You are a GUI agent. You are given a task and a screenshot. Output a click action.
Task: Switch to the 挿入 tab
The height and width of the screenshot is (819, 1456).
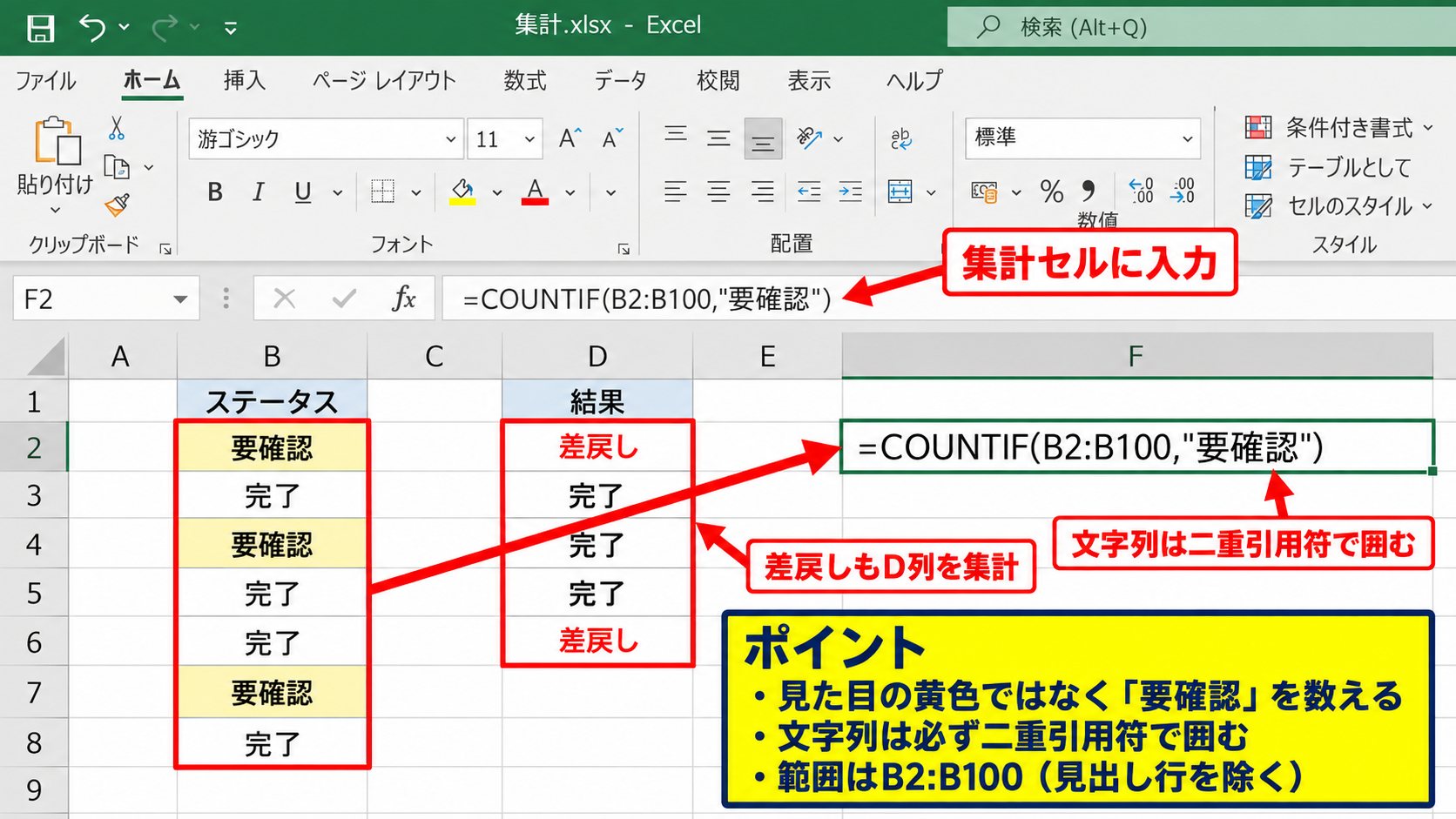point(244,81)
